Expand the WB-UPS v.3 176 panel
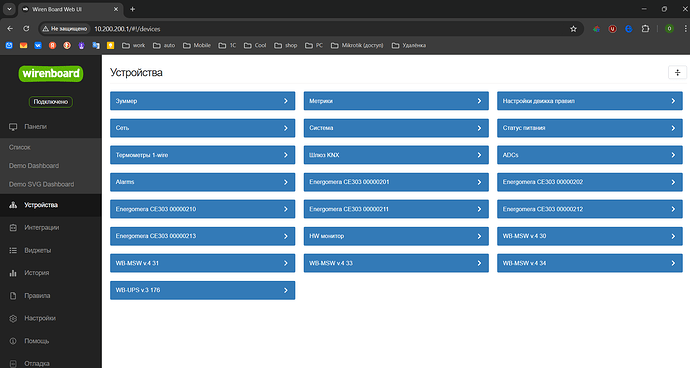 click(x=202, y=291)
